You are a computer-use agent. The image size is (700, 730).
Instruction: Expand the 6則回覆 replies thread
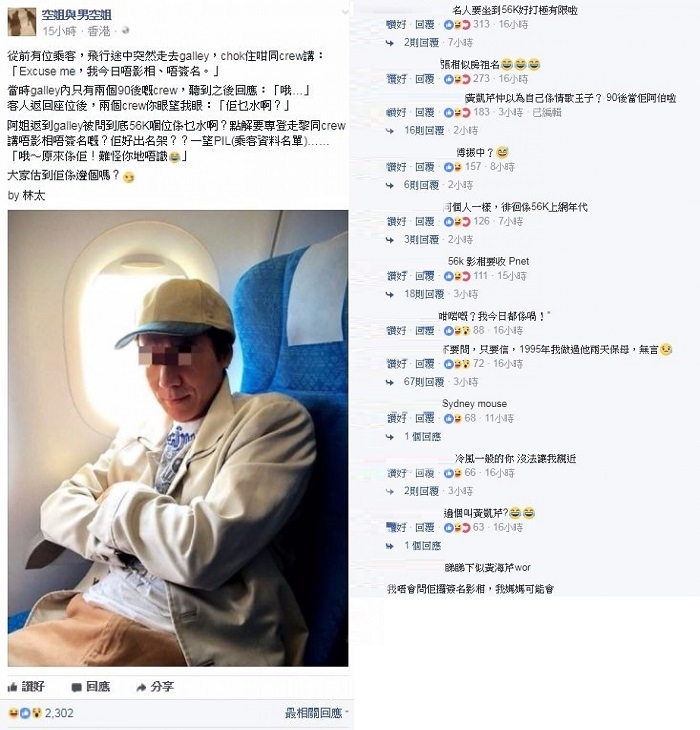[x=421, y=185]
